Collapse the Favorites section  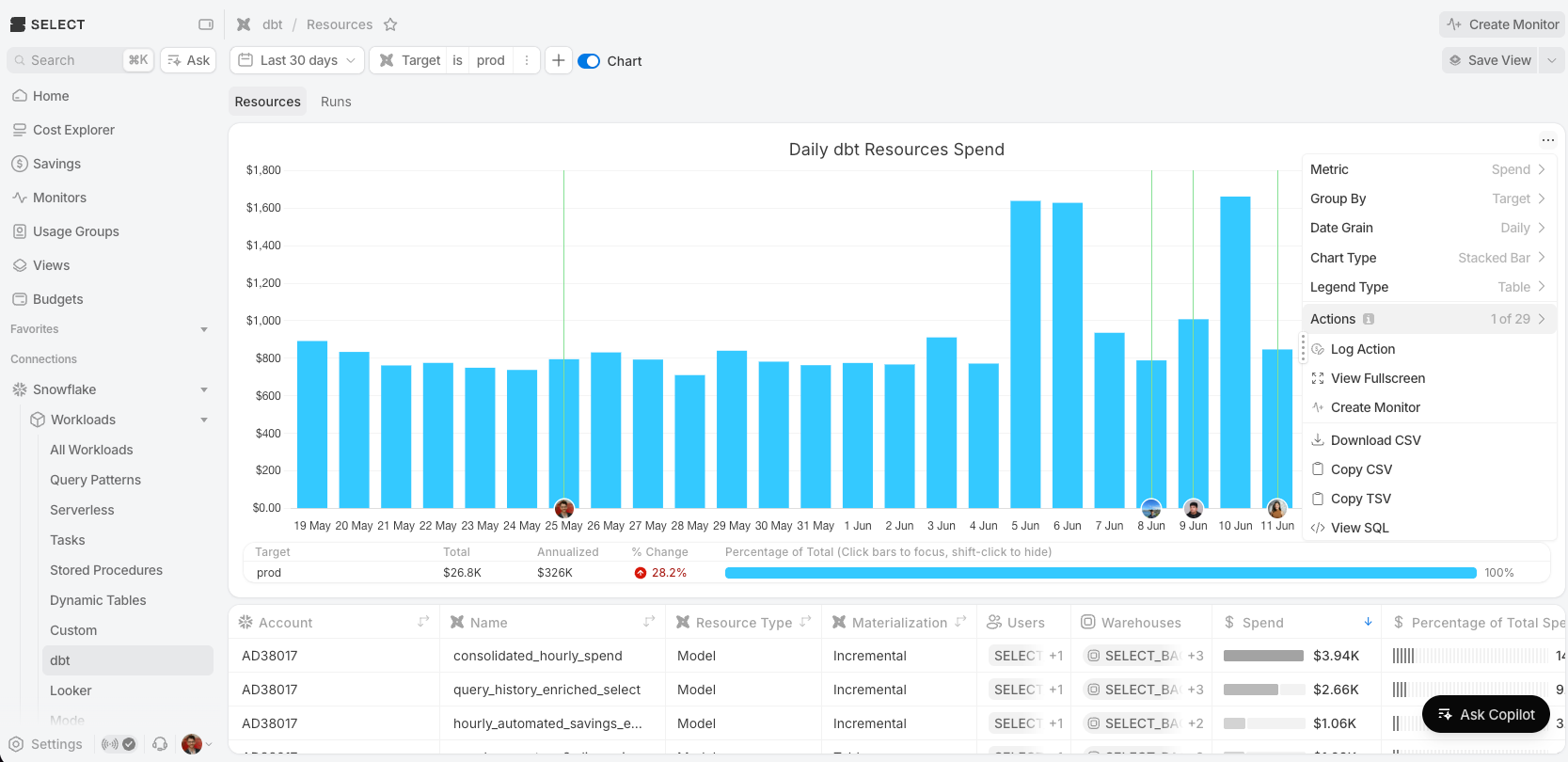click(x=204, y=329)
